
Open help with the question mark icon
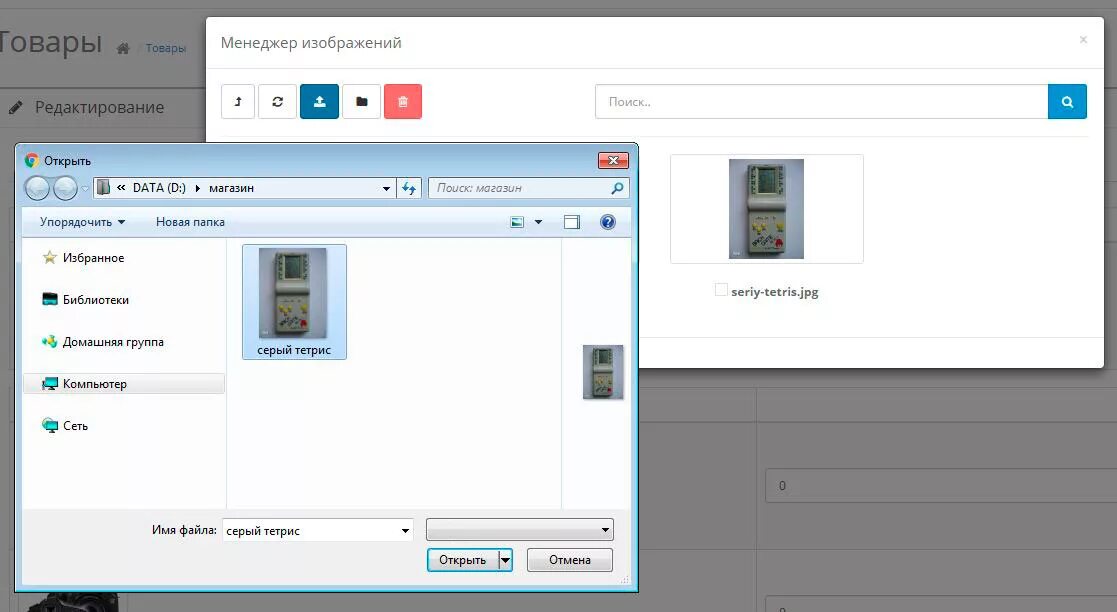click(608, 222)
